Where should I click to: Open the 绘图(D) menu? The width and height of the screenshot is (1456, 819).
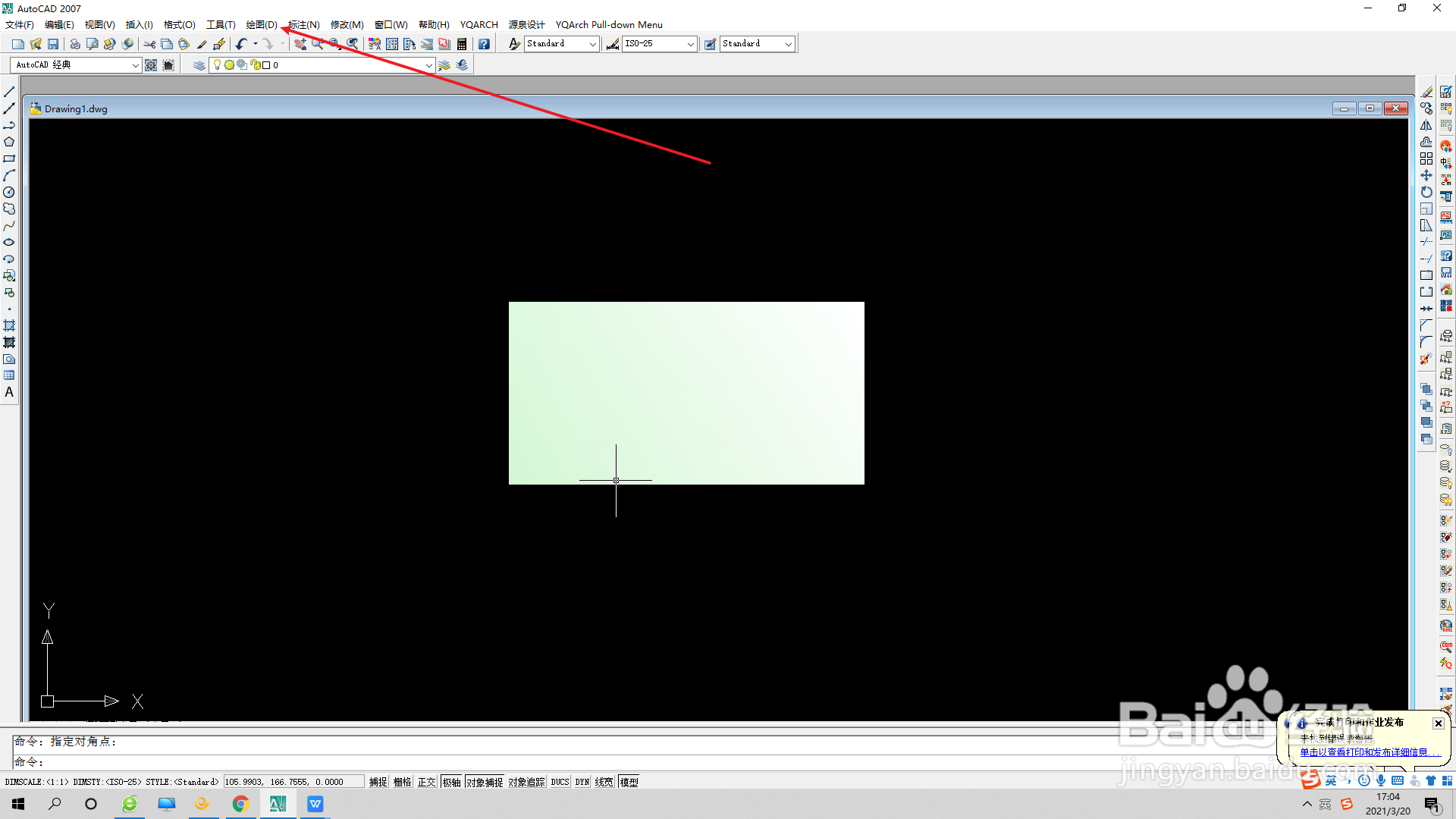262,25
